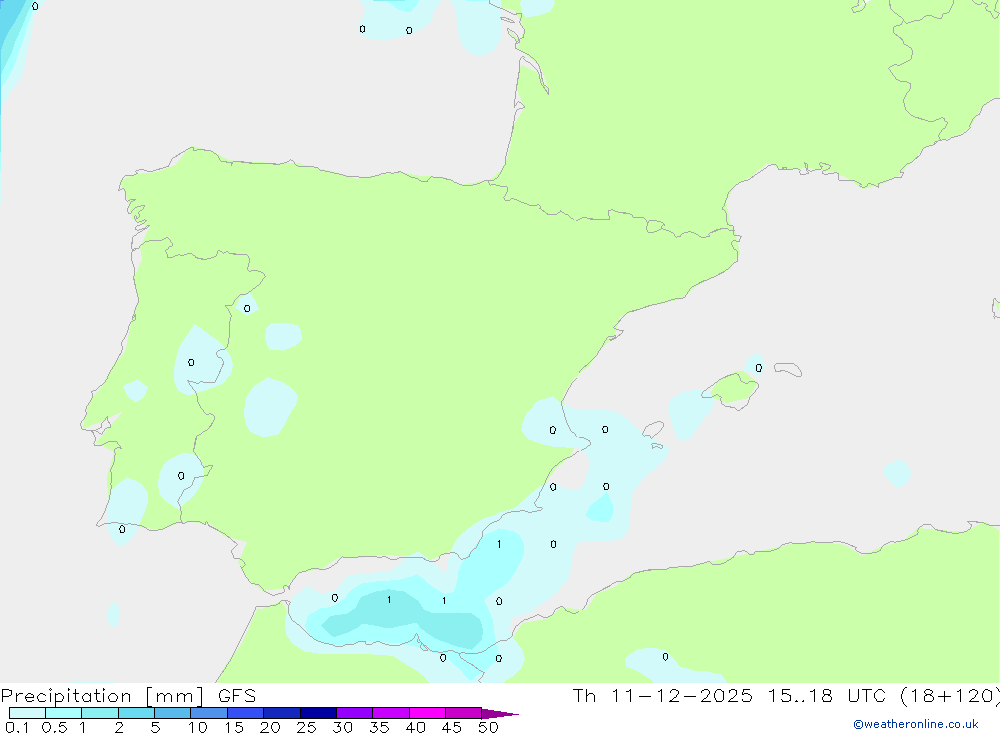Choose the 45–50 mm legend swatch
This screenshot has height=733, width=1000.
[463, 713]
